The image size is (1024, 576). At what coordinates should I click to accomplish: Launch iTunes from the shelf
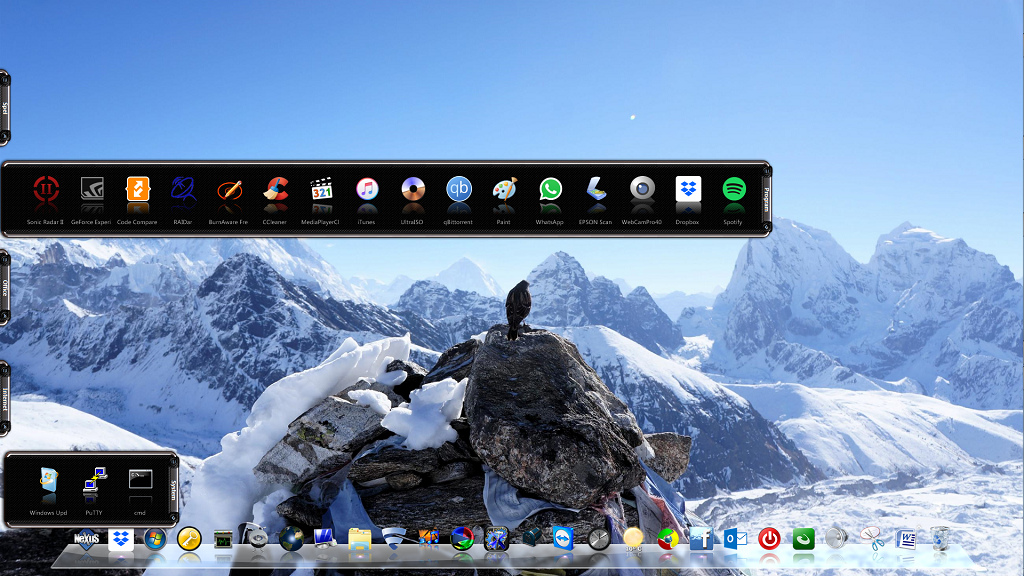click(367, 189)
